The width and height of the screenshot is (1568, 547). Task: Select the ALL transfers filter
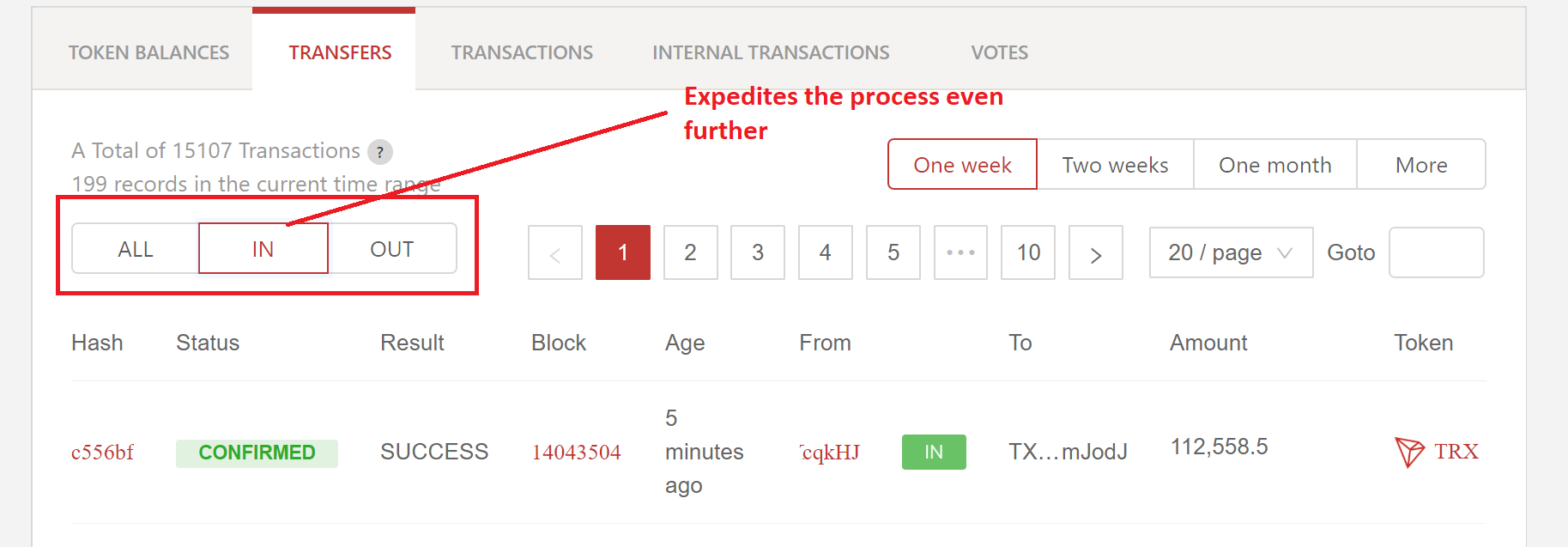click(136, 249)
